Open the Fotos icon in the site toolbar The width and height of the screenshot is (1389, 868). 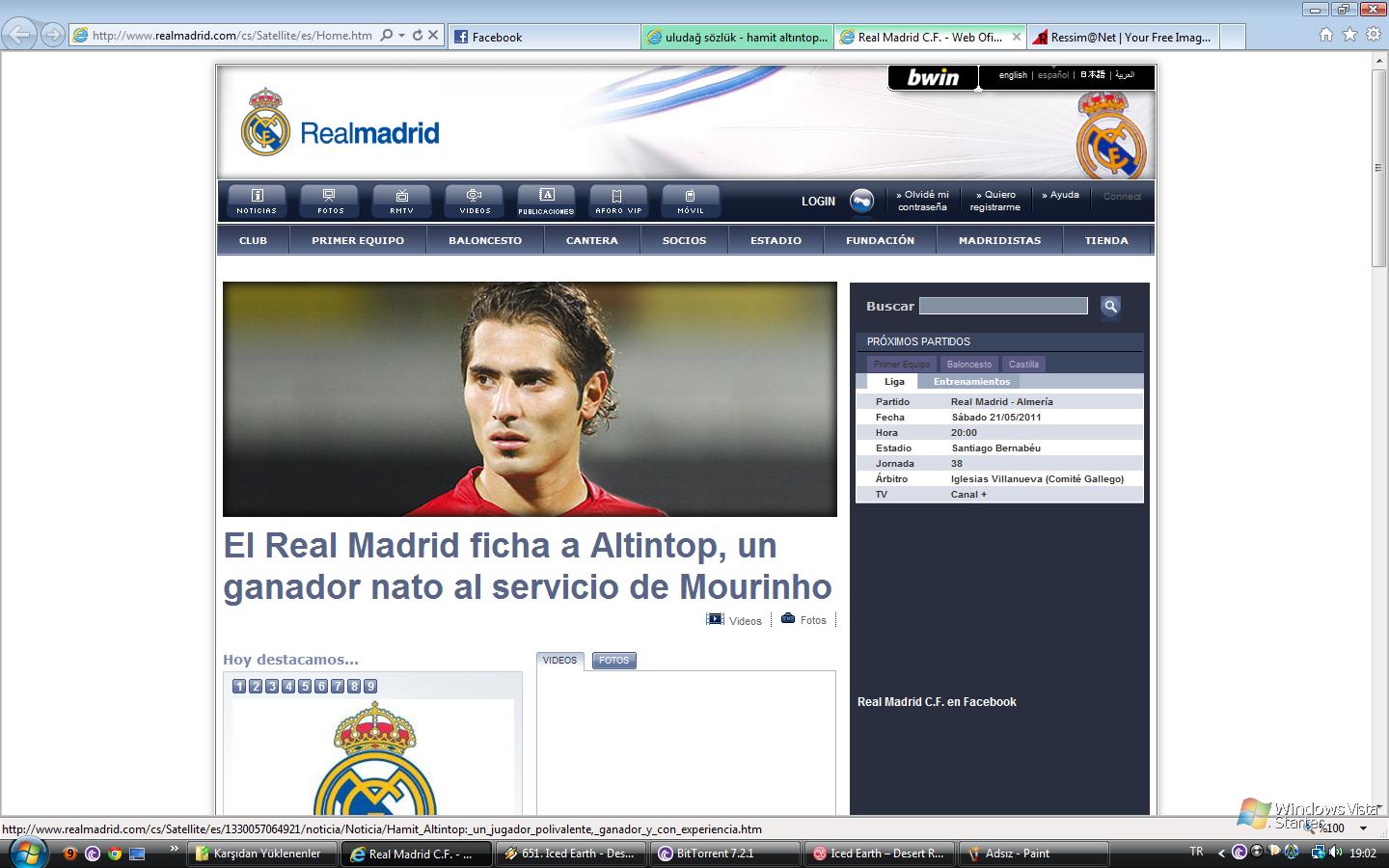[330, 201]
